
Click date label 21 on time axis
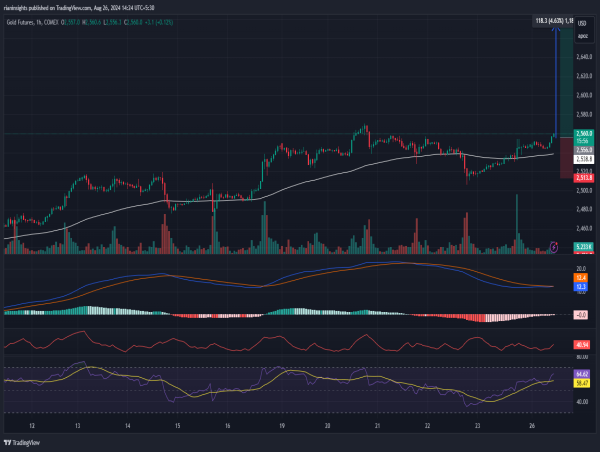[377, 426]
